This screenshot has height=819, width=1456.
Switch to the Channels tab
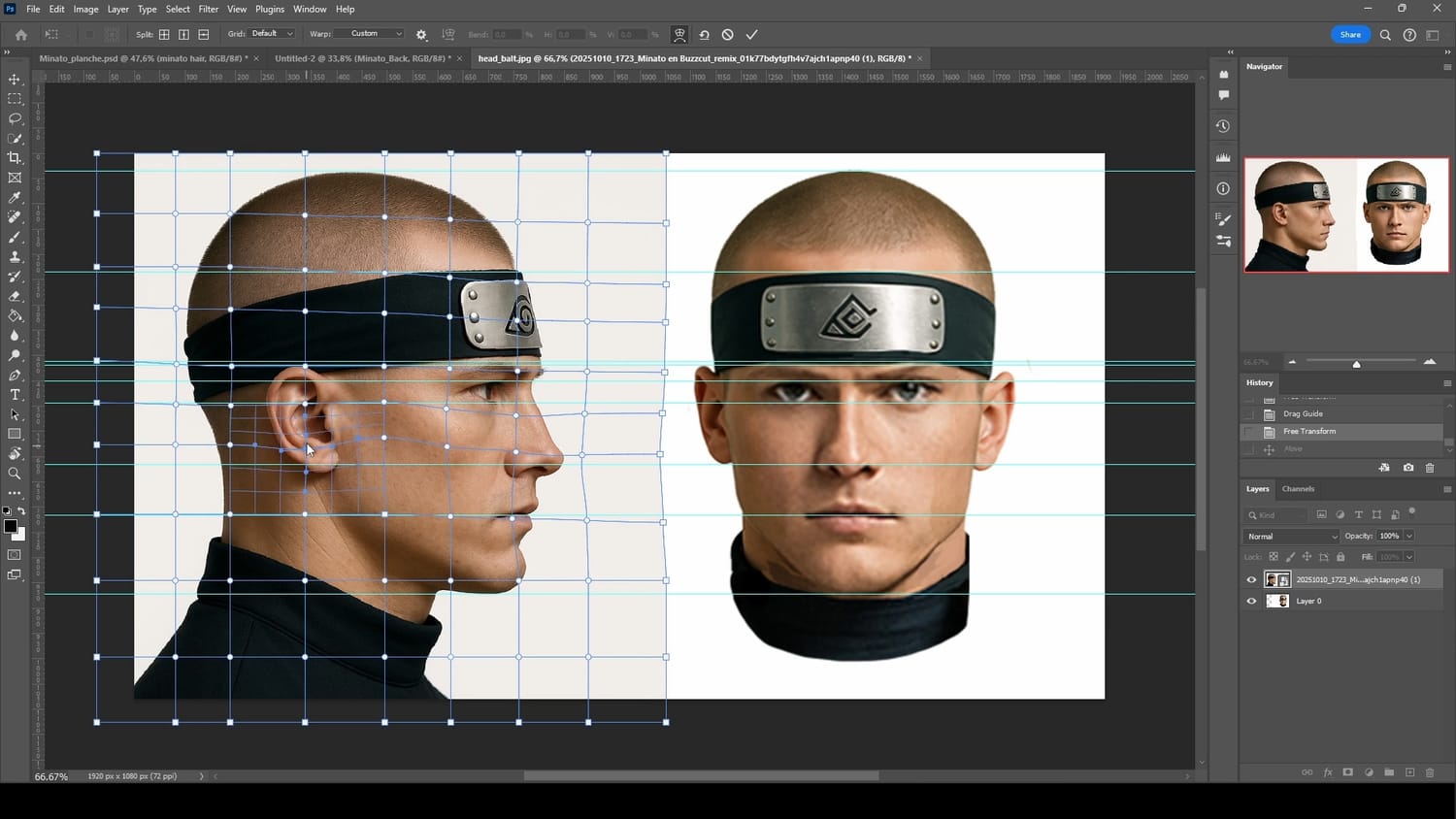click(1298, 489)
